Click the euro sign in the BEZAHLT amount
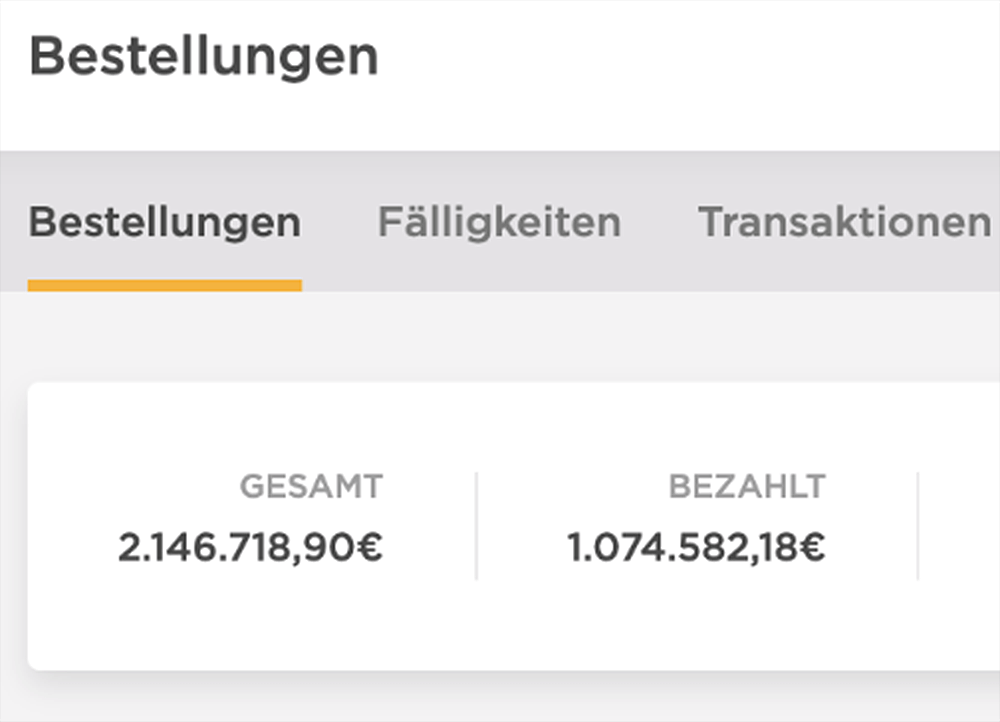 812,547
